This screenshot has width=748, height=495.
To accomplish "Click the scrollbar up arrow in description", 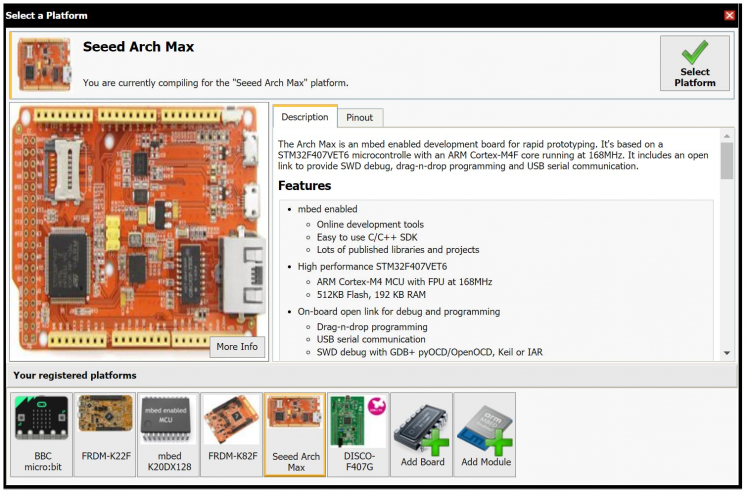I will [727, 135].
